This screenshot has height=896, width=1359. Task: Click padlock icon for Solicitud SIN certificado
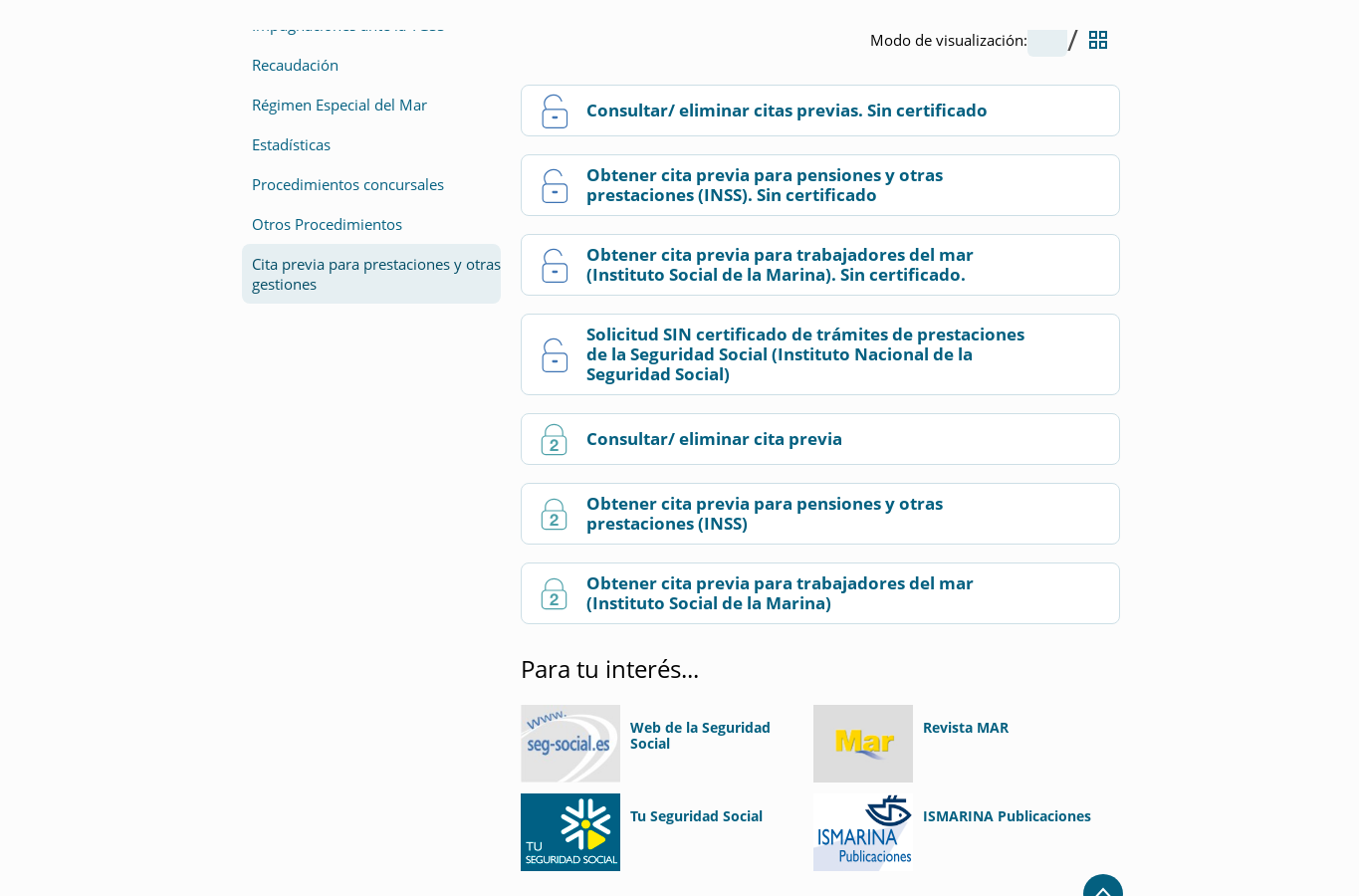coord(555,355)
